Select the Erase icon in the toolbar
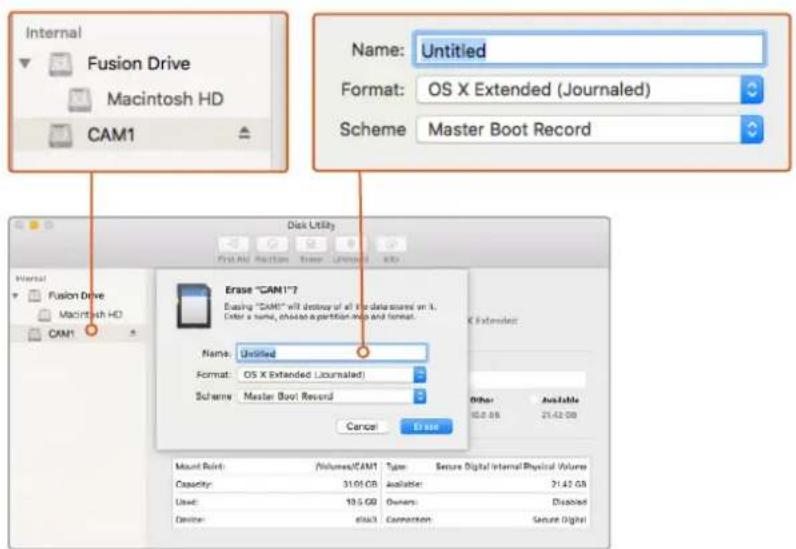This screenshot has height=549, width=796. pos(311,245)
